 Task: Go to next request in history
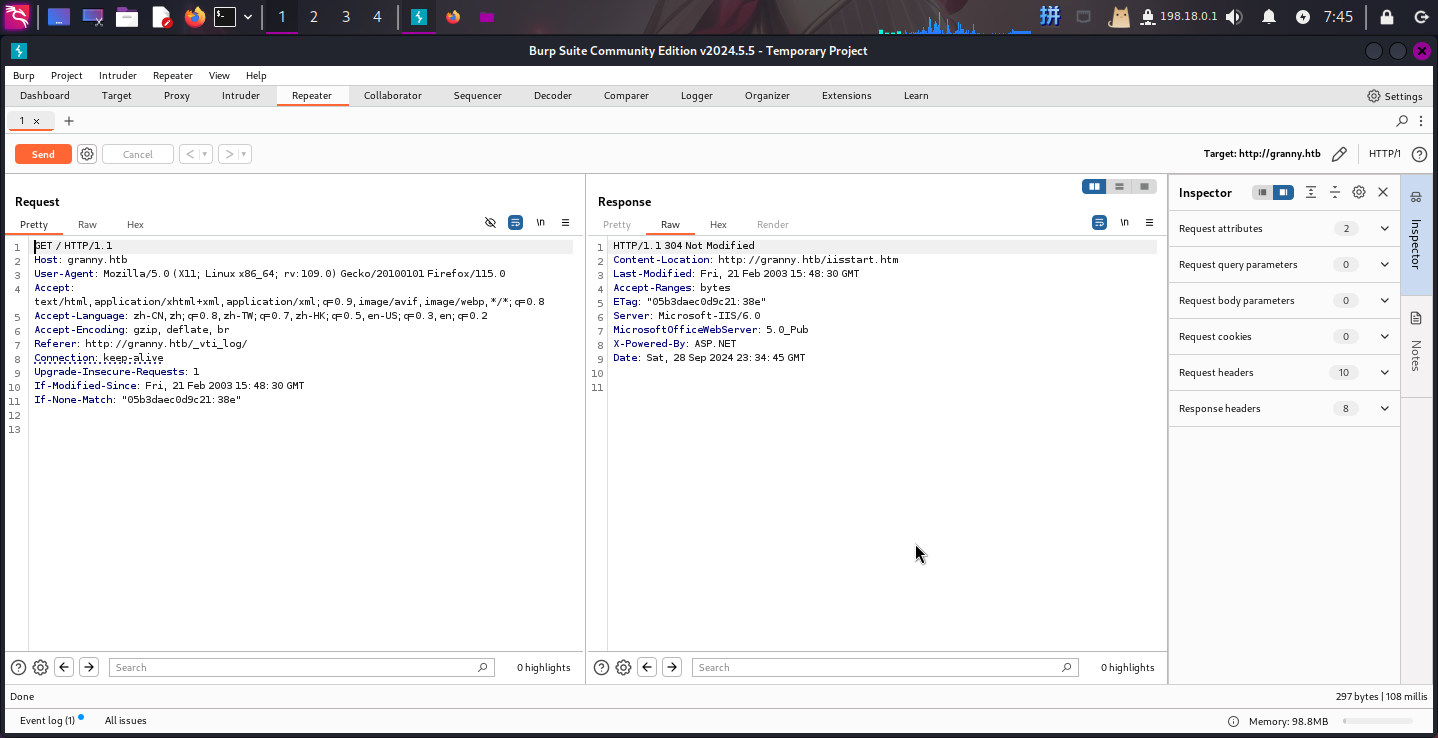coord(228,154)
